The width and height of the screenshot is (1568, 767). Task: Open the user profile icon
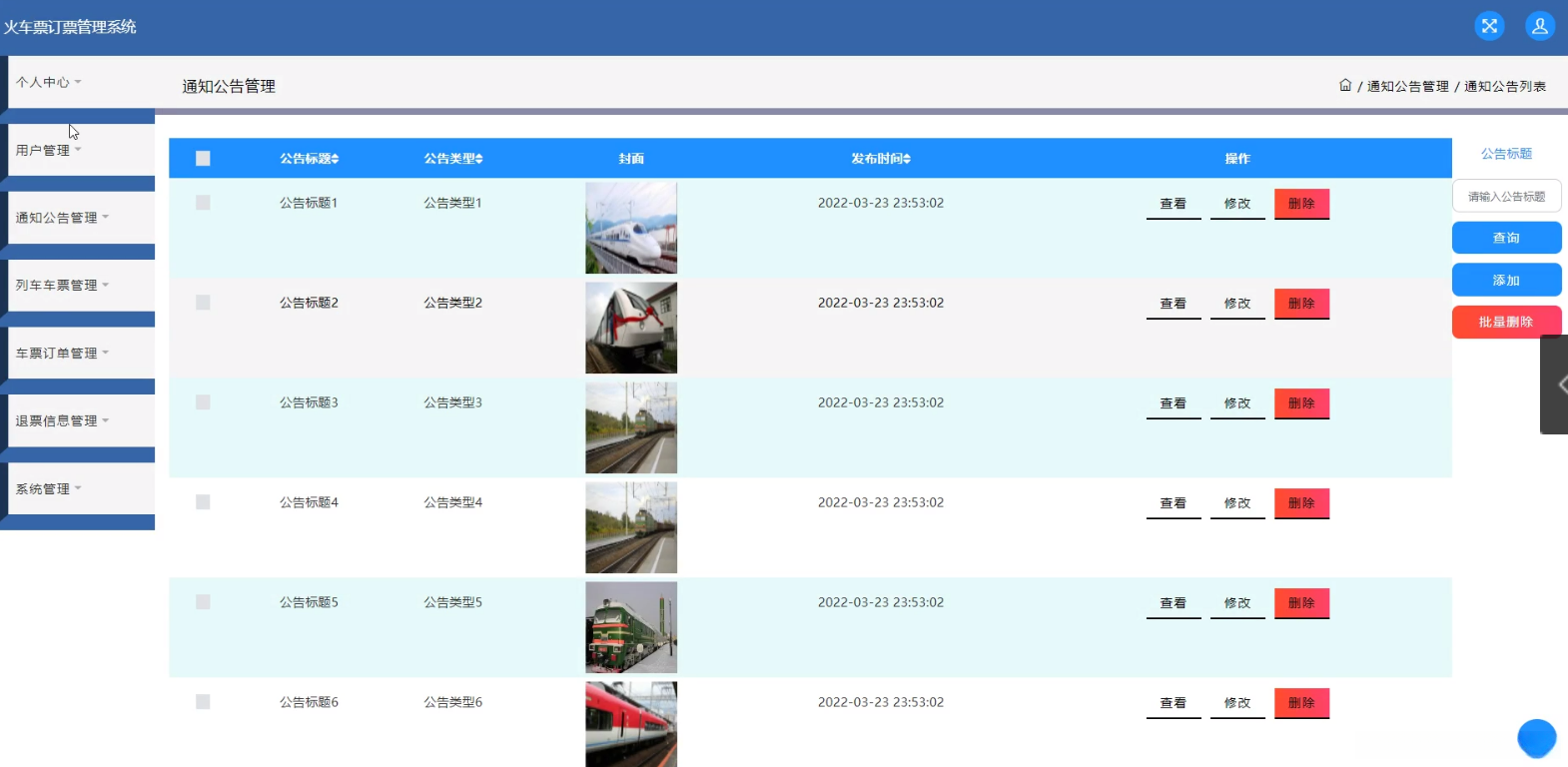point(1540,26)
